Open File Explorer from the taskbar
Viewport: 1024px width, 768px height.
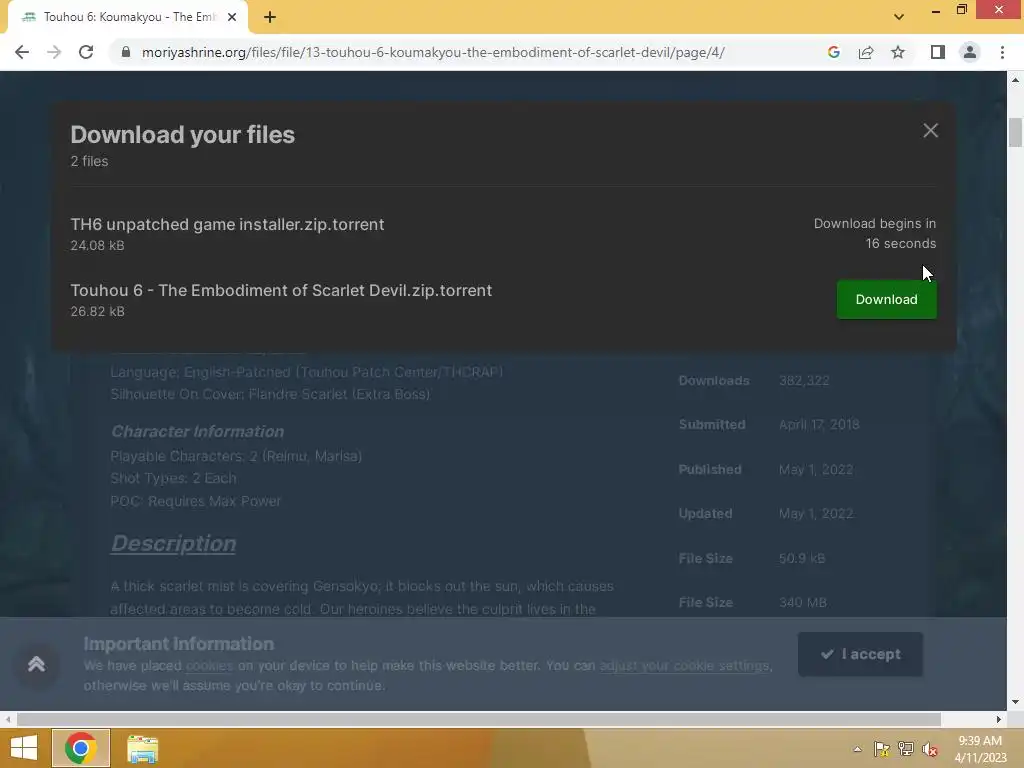[142, 749]
